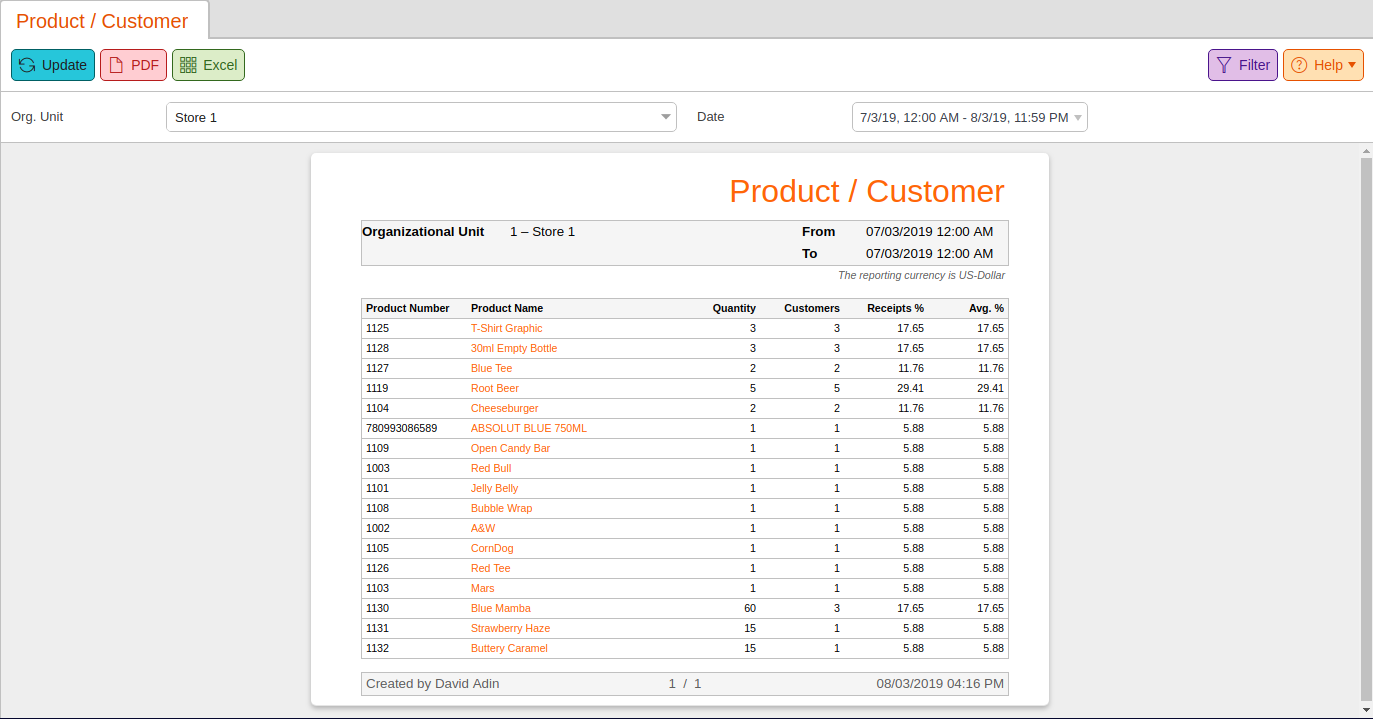Open the Help dropdown arrow
This screenshot has width=1373, height=719.
(1352, 65)
